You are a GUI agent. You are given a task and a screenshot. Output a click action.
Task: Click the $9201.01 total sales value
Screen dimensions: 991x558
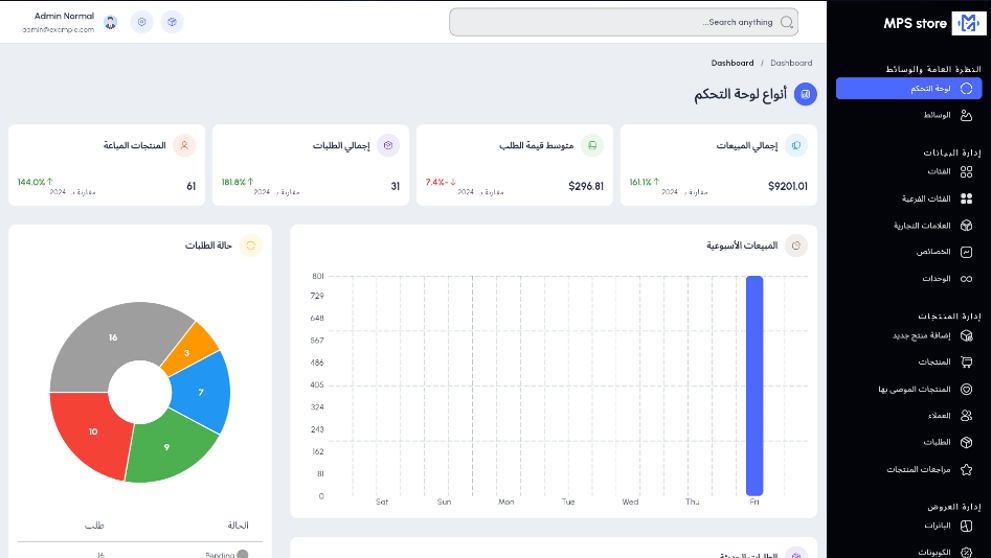[787, 186]
